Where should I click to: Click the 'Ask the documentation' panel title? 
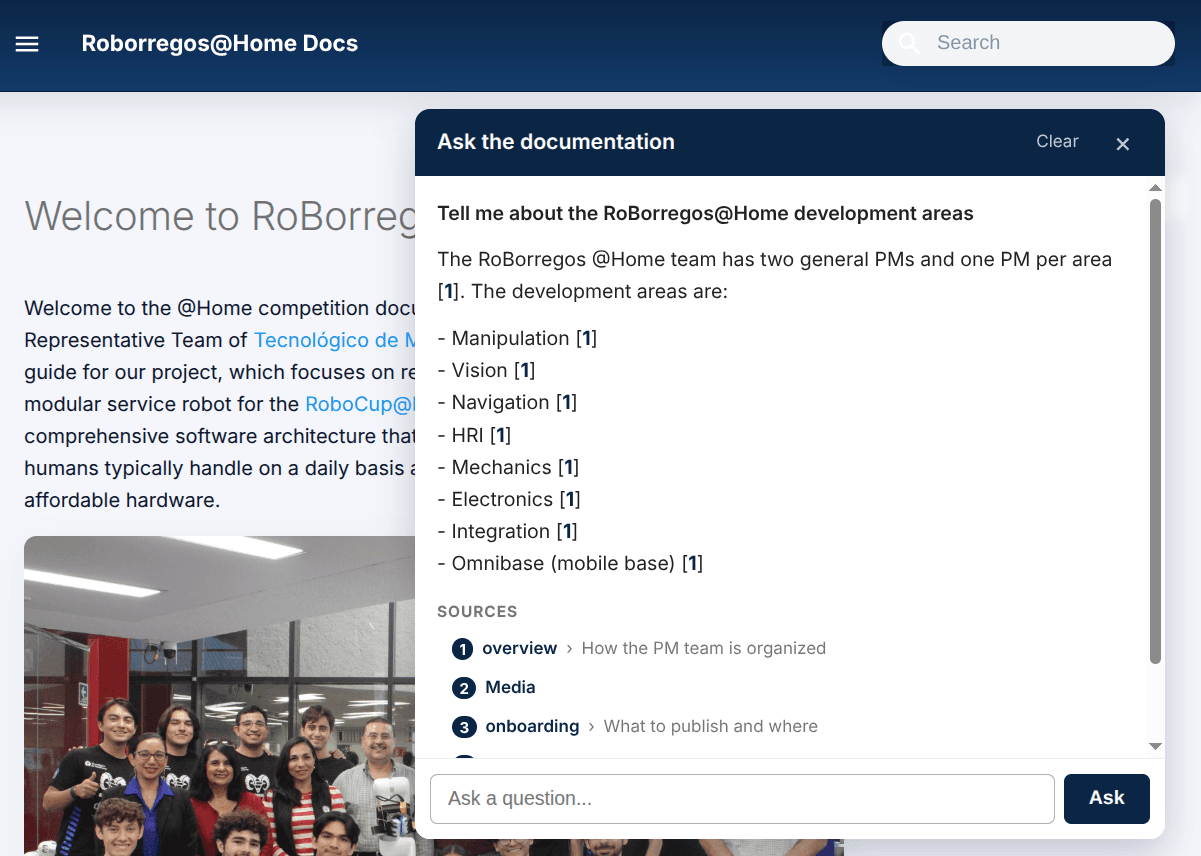556,142
